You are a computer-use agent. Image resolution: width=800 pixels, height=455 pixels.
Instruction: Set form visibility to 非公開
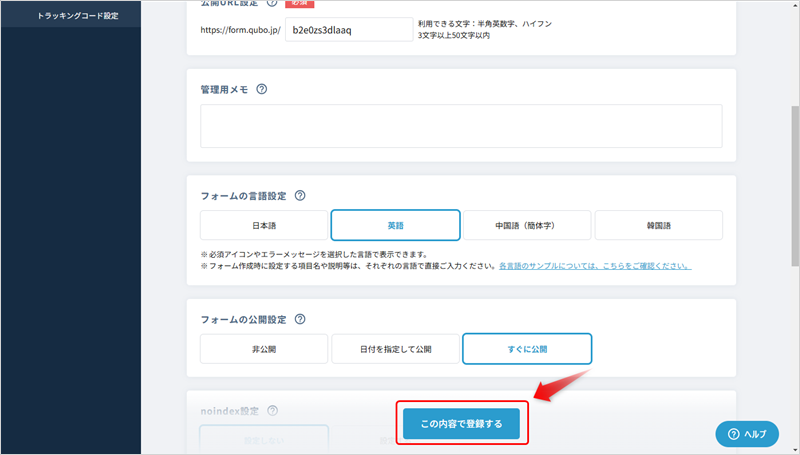(x=264, y=349)
